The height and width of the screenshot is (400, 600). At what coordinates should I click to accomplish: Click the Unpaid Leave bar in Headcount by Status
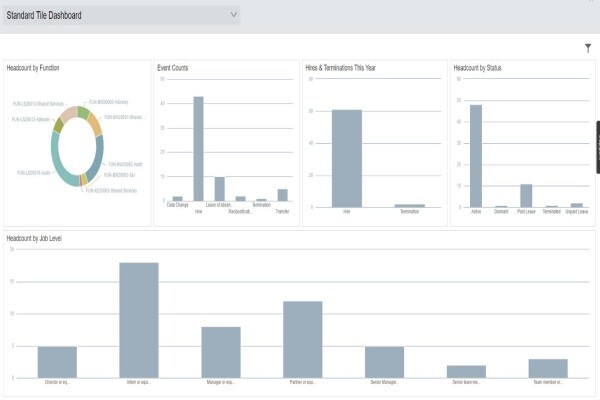click(x=577, y=206)
